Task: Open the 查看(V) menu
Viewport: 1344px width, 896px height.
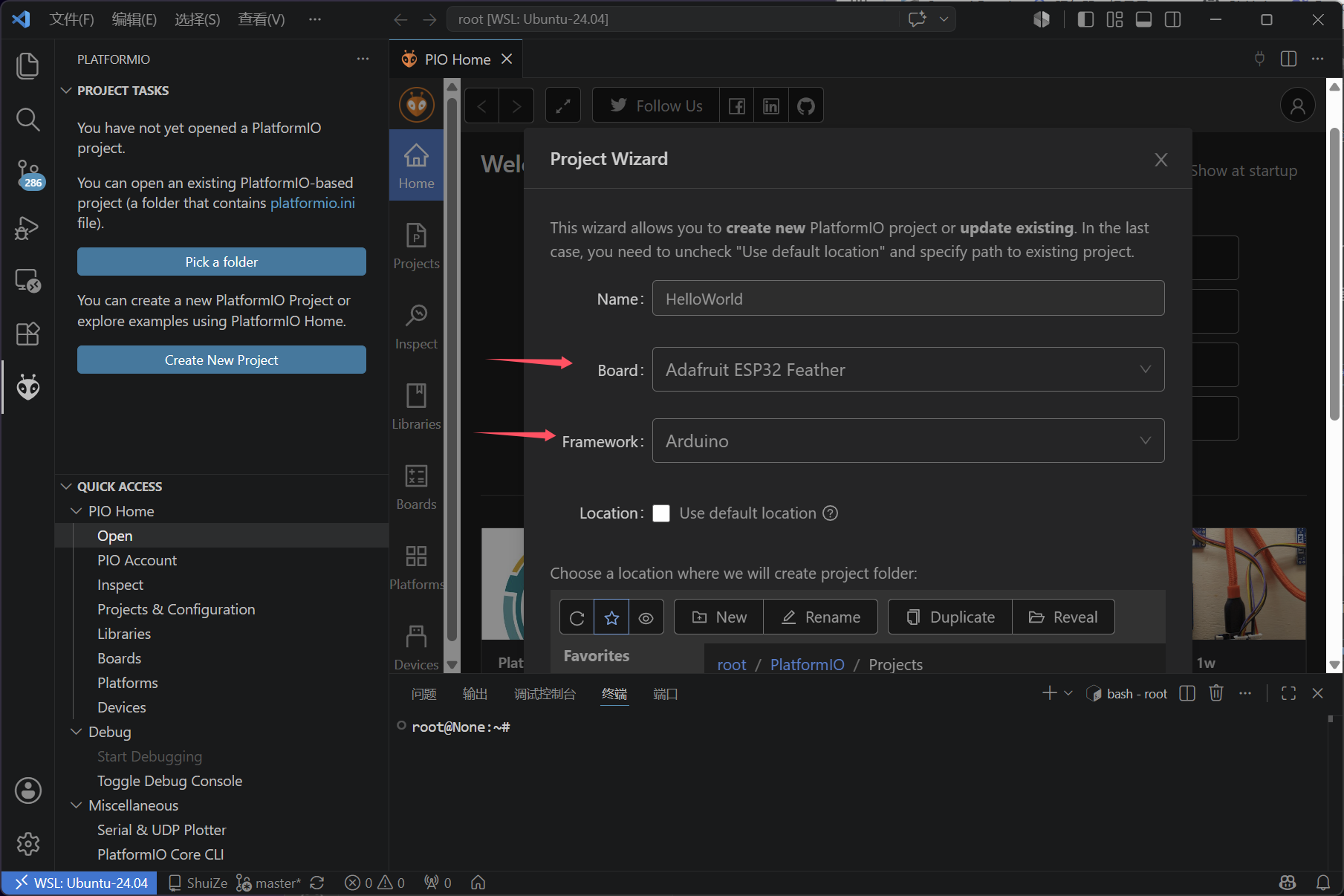Action: tap(262, 19)
